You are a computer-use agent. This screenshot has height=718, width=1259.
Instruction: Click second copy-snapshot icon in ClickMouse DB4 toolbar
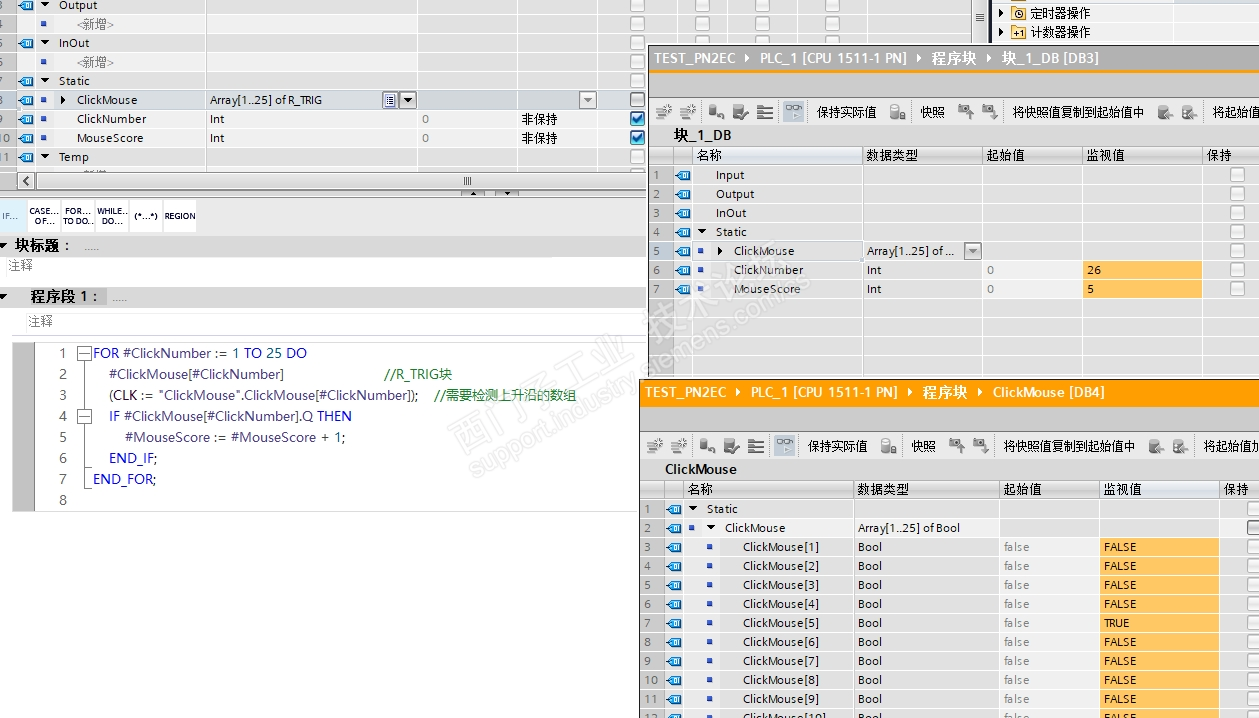[1180, 446]
